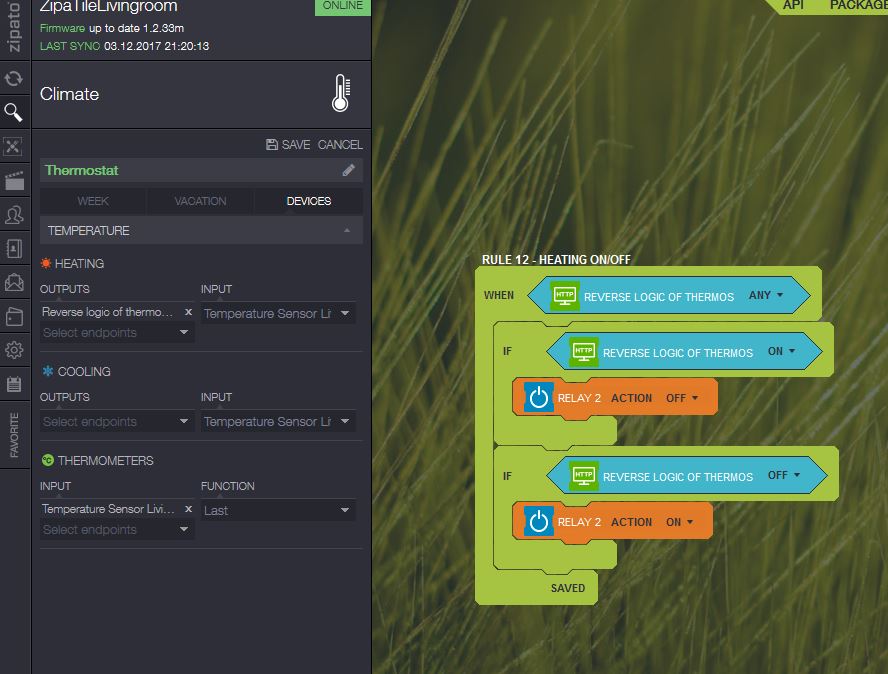Click the synchronize icon in the sidebar
This screenshot has height=674, width=888.
[x=14, y=78]
